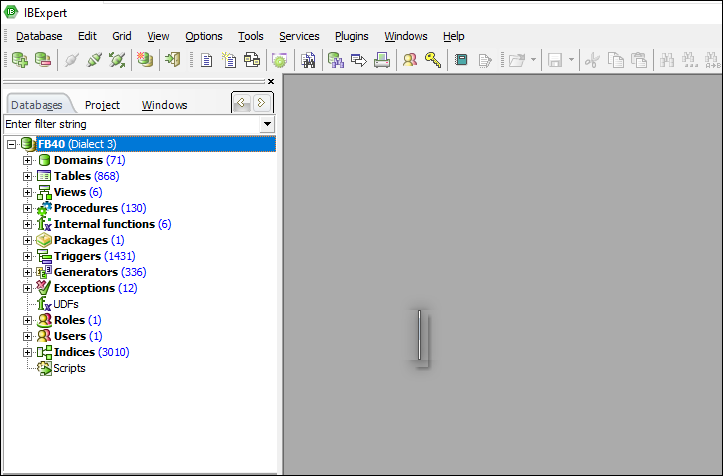Image resolution: width=723 pixels, height=476 pixels.
Task: Open the User Manager people icon
Action: [x=410, y=60]
